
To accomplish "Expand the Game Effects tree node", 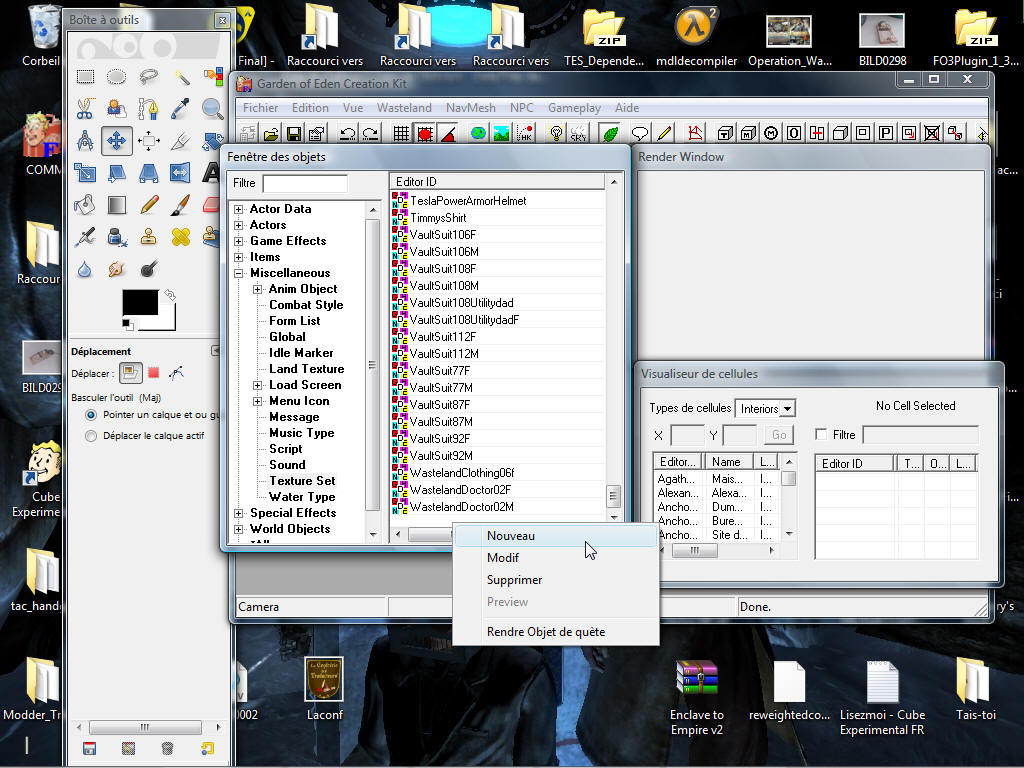I will coord(238,242).
